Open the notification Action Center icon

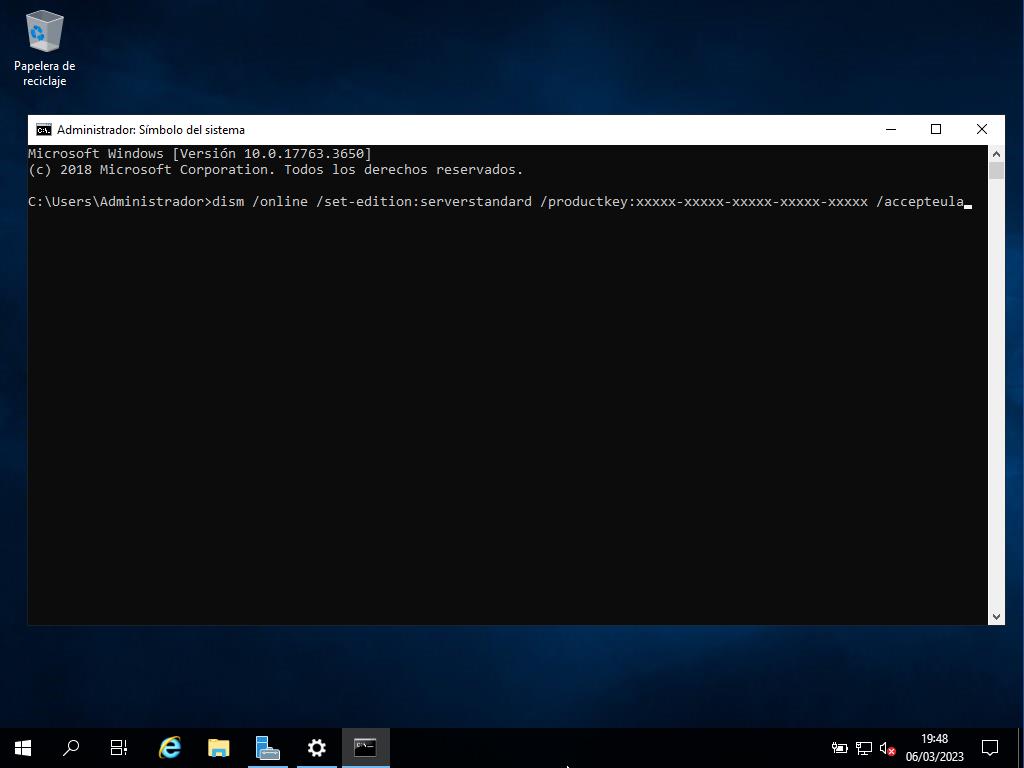pos(990,748)
